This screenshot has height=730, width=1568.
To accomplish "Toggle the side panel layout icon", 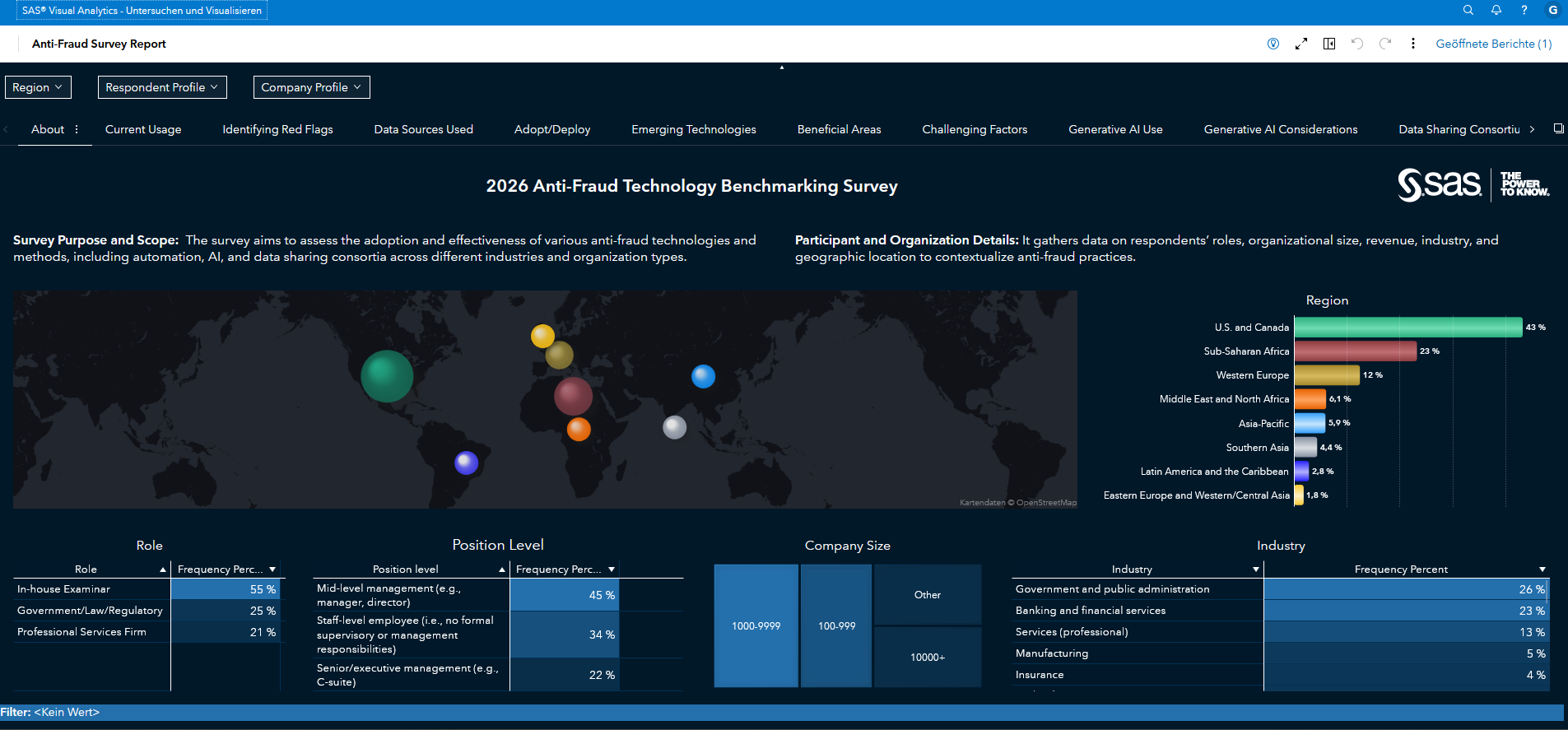I will pos(1328,44).
